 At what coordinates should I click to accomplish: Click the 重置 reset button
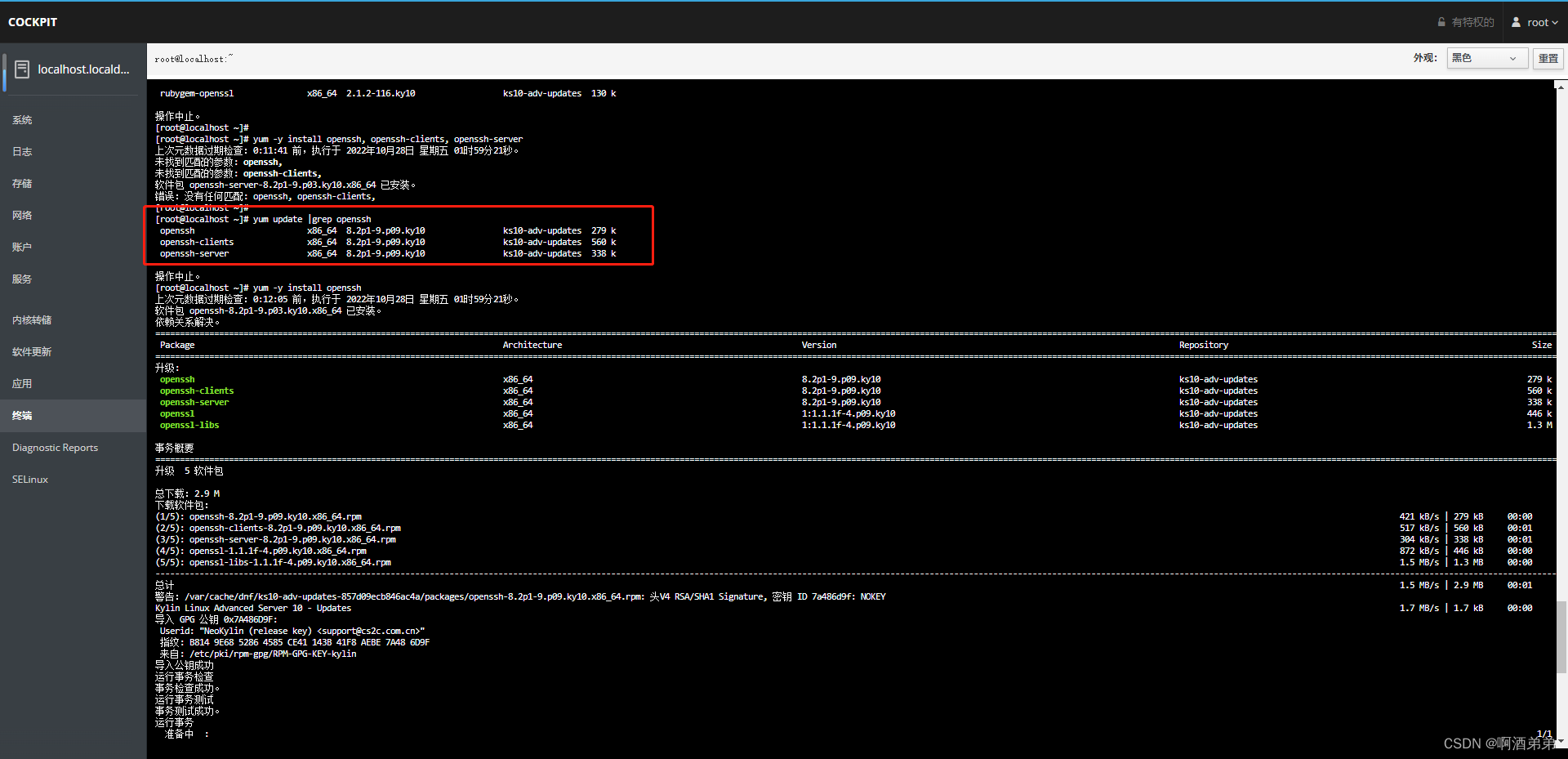point(1548,58)
